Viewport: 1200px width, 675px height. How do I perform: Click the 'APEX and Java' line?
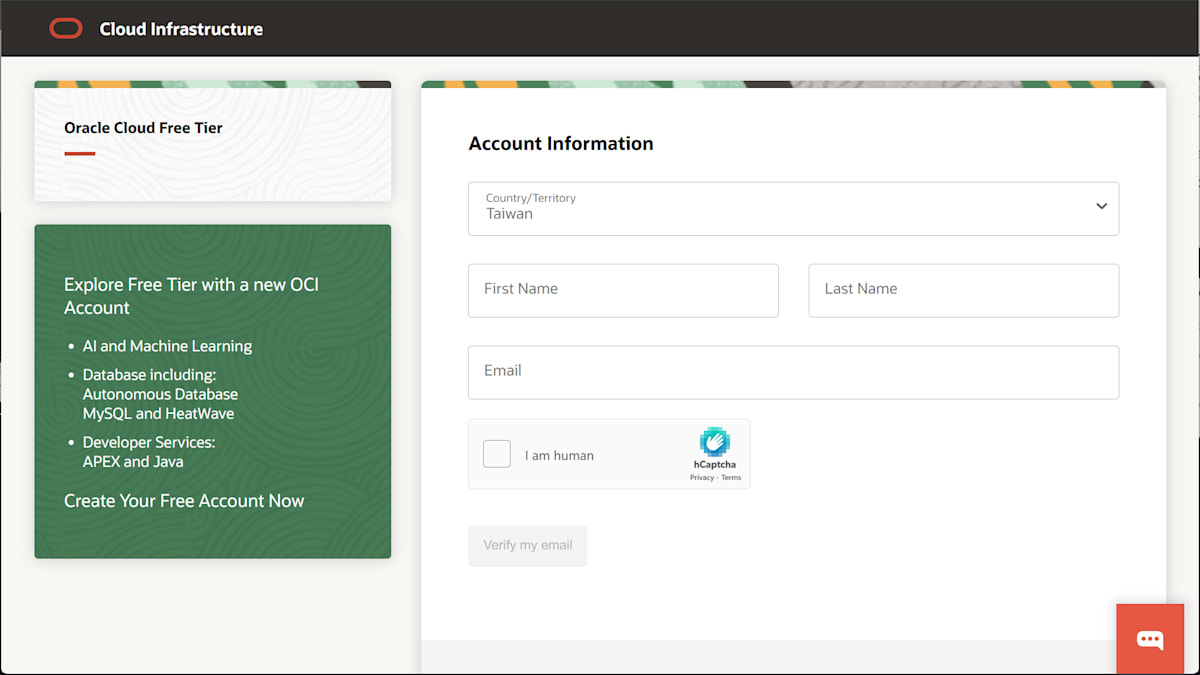[x=133, y=461]
